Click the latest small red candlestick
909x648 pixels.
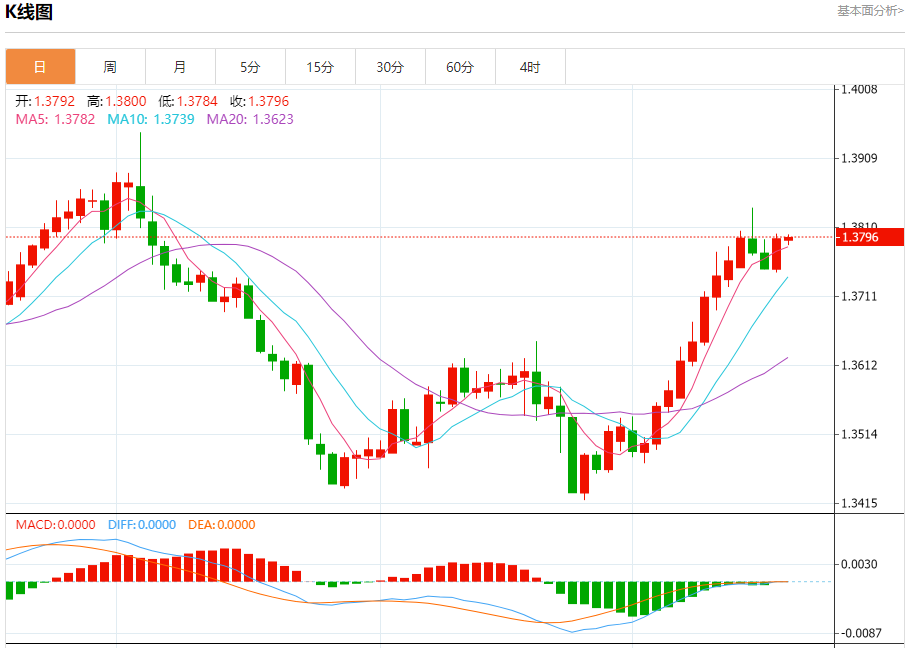[788, 238]
